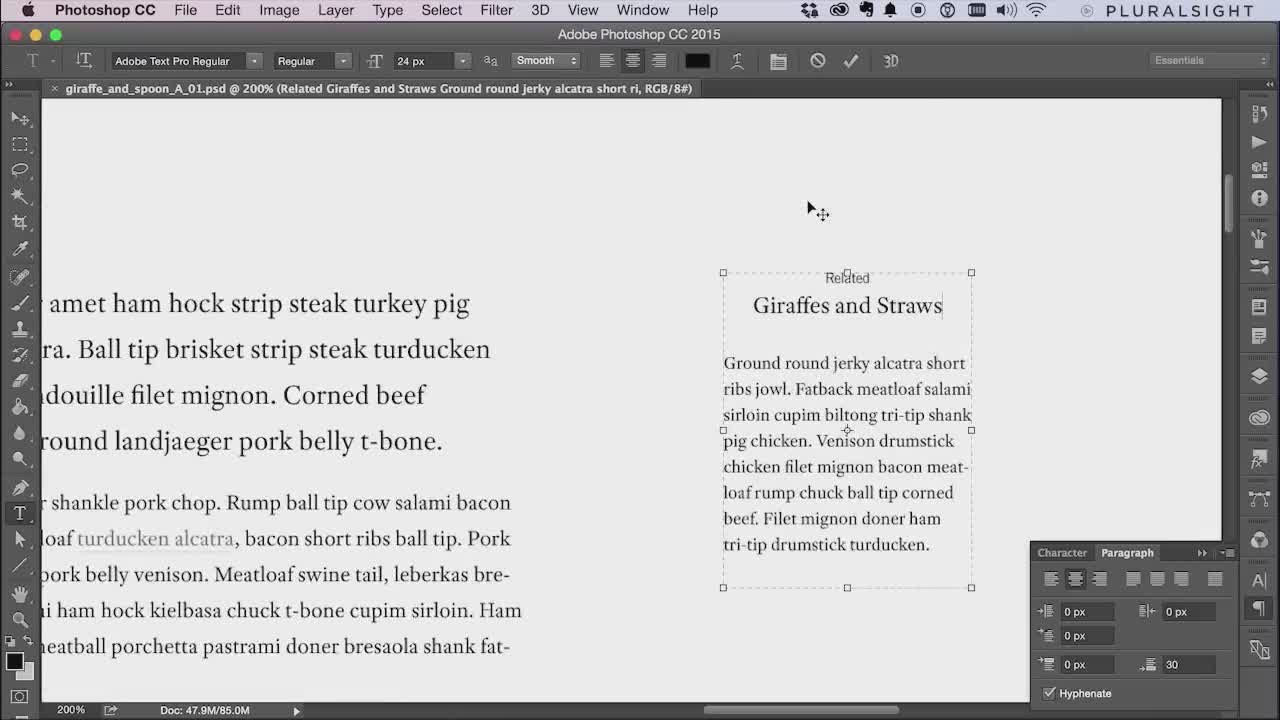The width and height of the screenshot is (1280, 720).
Task: Commit current text edits
Action: coord(851,61)
